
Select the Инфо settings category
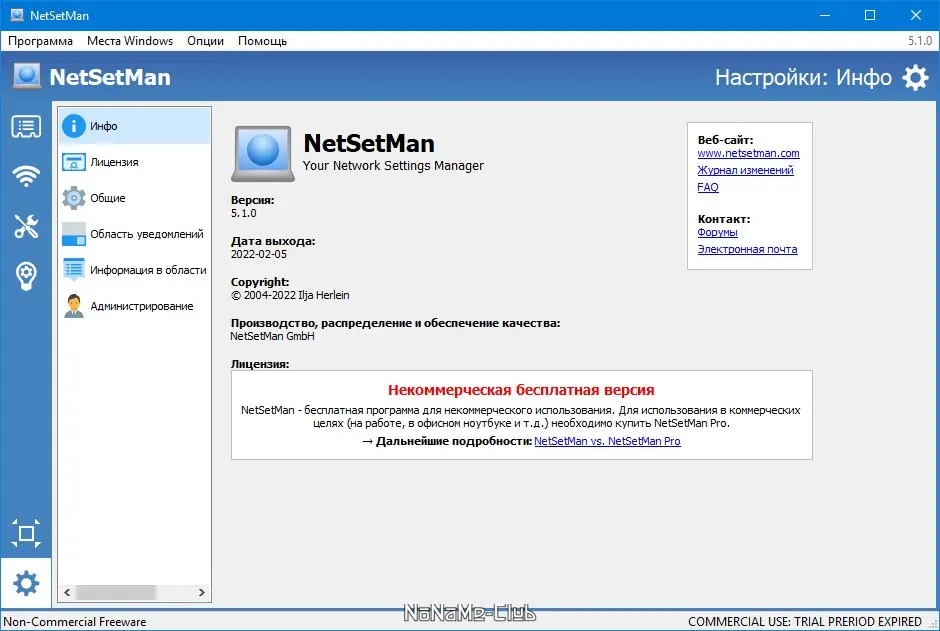click(135, 126)
